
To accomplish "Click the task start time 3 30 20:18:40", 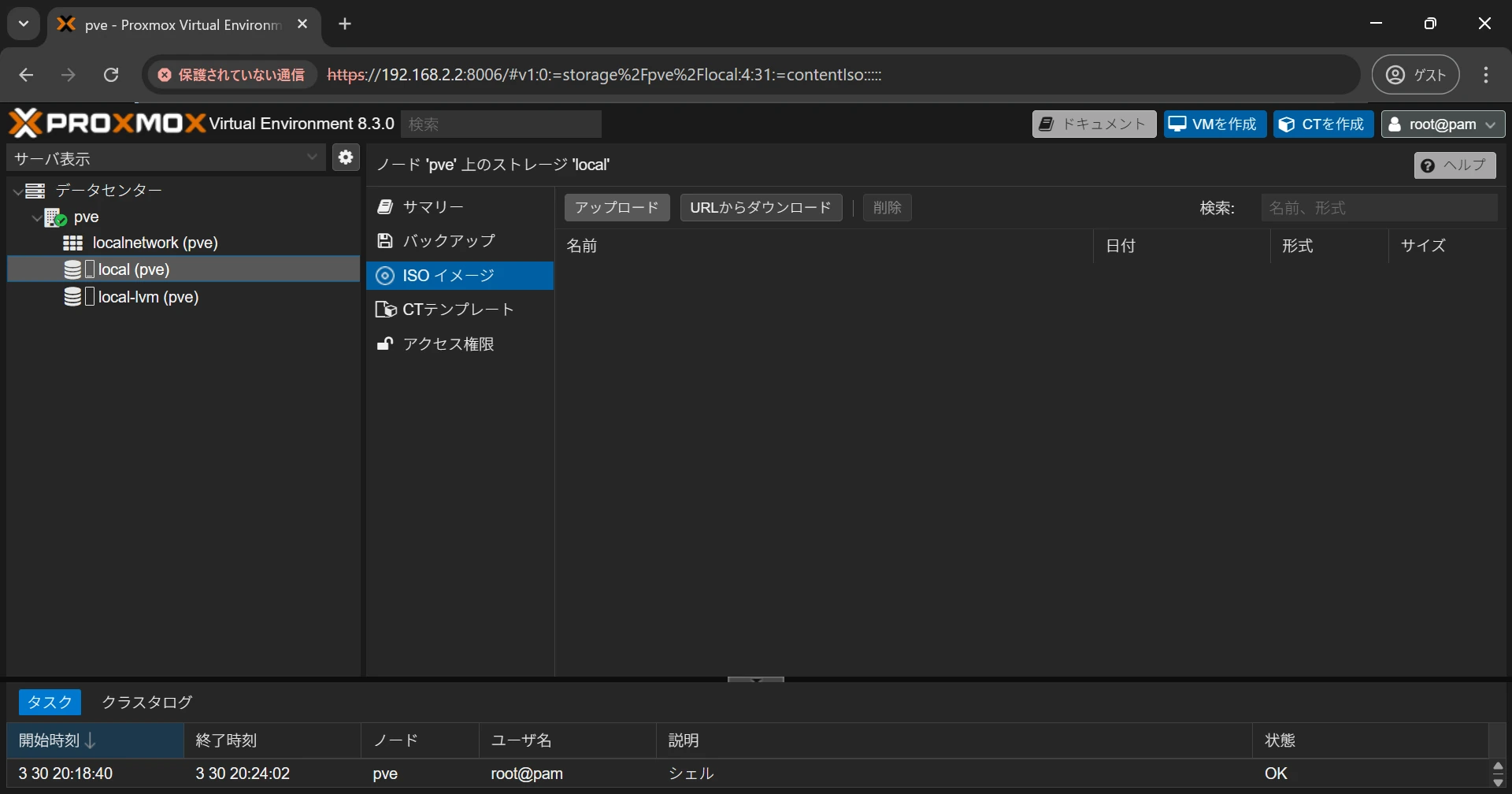I will tap(65, 774).
